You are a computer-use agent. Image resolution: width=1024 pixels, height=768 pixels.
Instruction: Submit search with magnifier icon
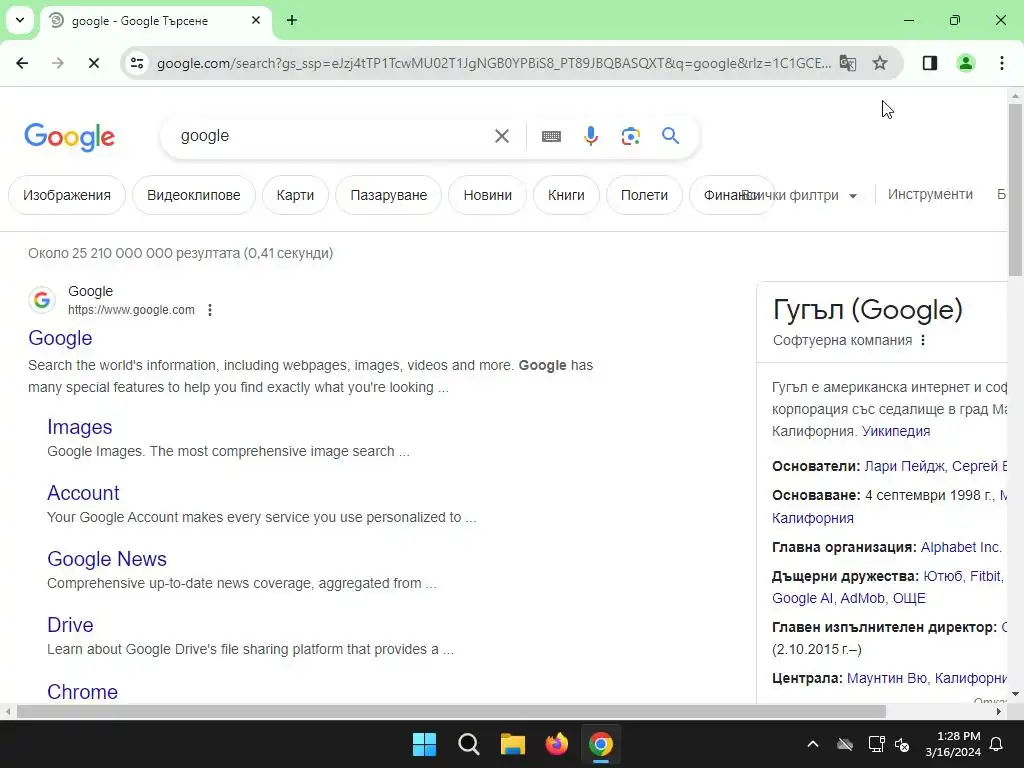(670, 136)
